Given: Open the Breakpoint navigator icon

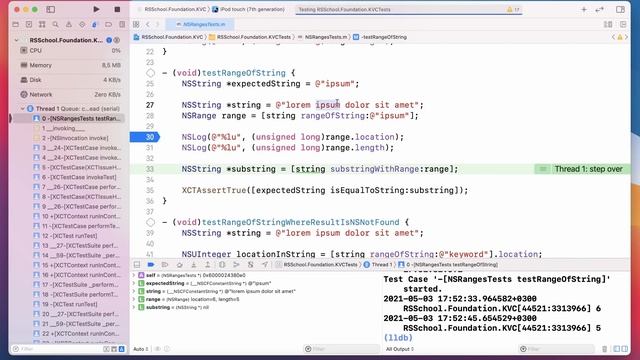Looking at the screenshot, I should click(x=108, y=24).
